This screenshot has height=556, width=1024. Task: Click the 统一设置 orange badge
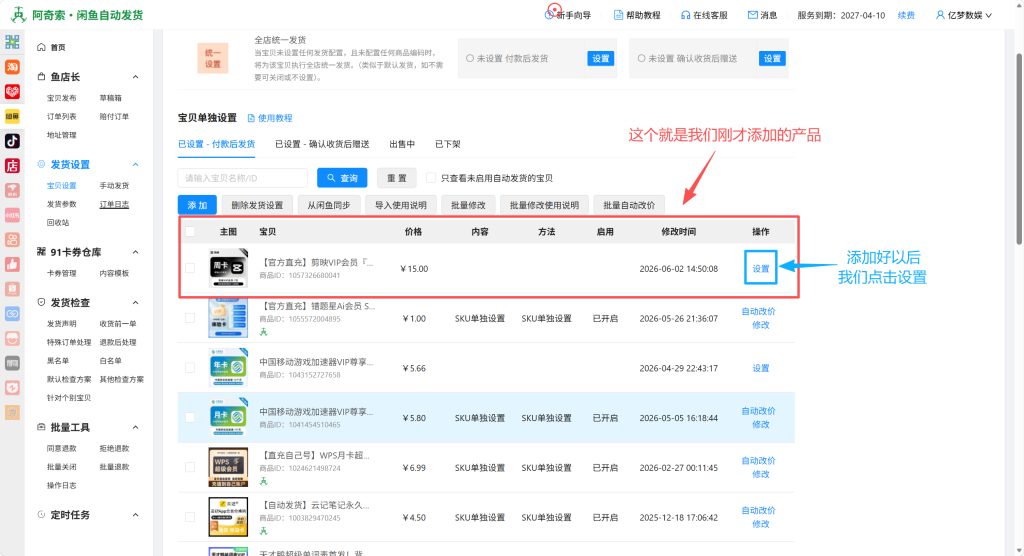click(213, 58)
